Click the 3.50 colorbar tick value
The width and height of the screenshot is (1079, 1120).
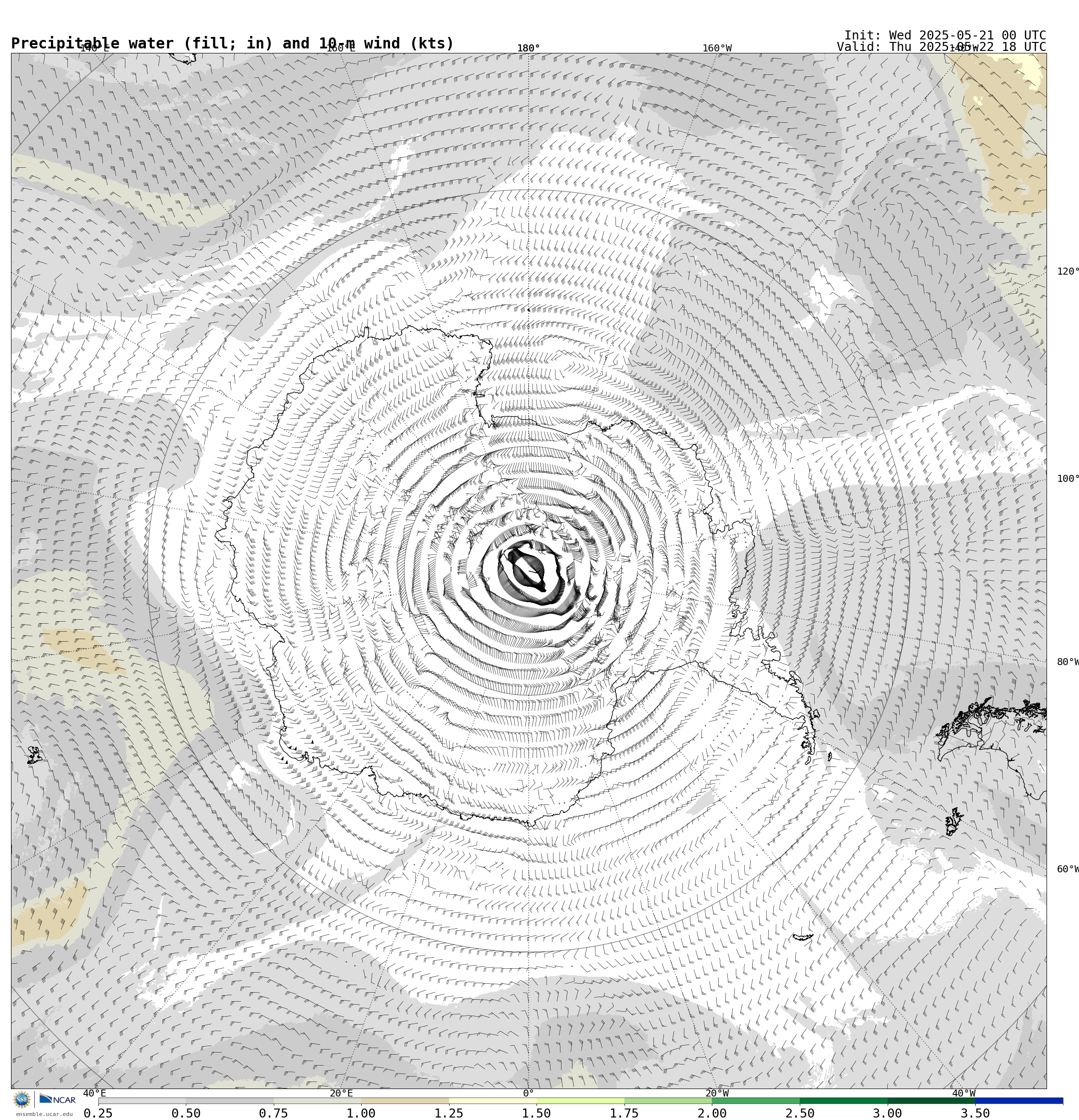[976, 1113]
